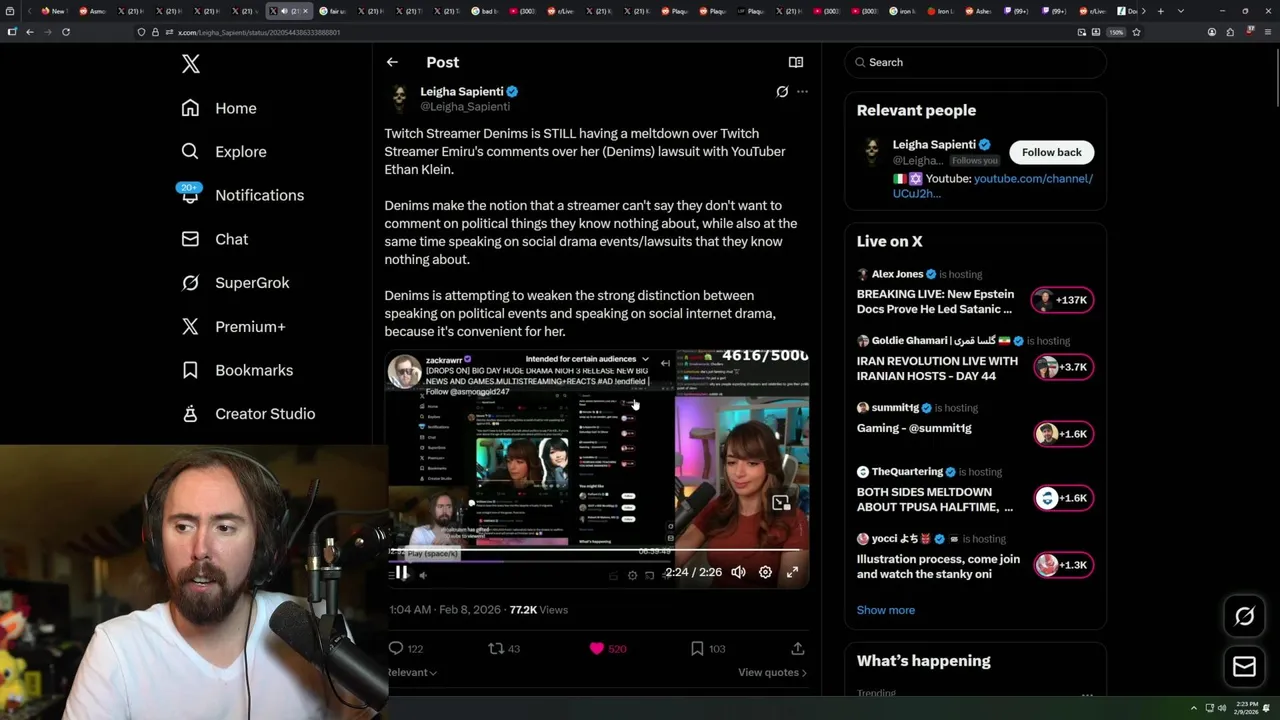The height and width of the screenshot is (720, 1280).
Task: Mute the post video with speaker icon
Action: point(738,572)
